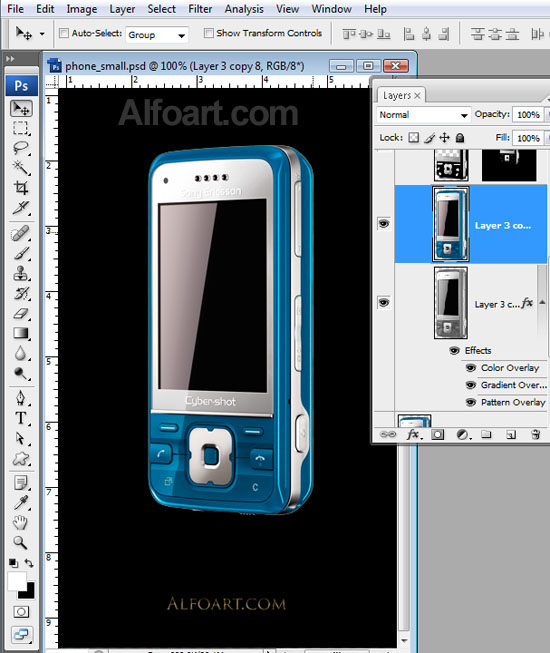Viewport: 550px width, 653px height.
Task: Select the Eyedropper tool
Action: 21,503
